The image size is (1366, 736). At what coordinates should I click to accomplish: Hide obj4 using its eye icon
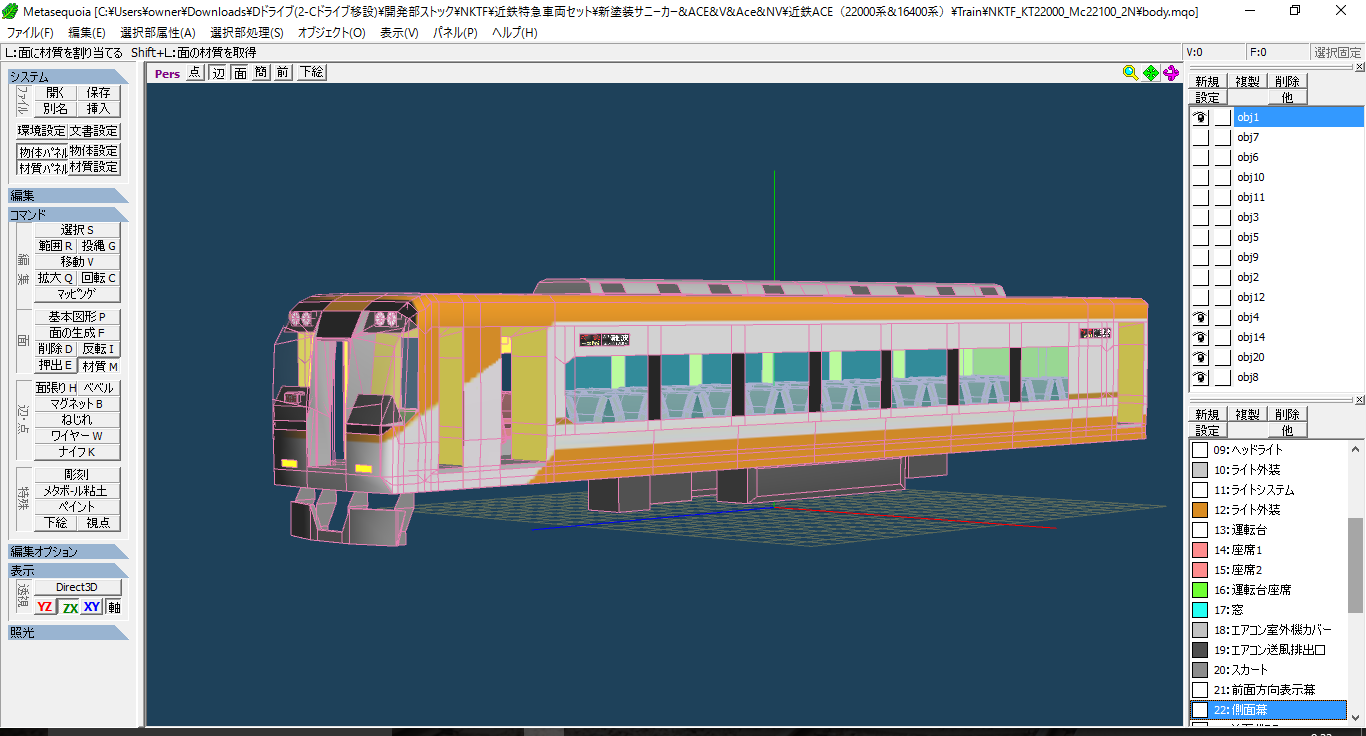click(x=1200, y=317)
